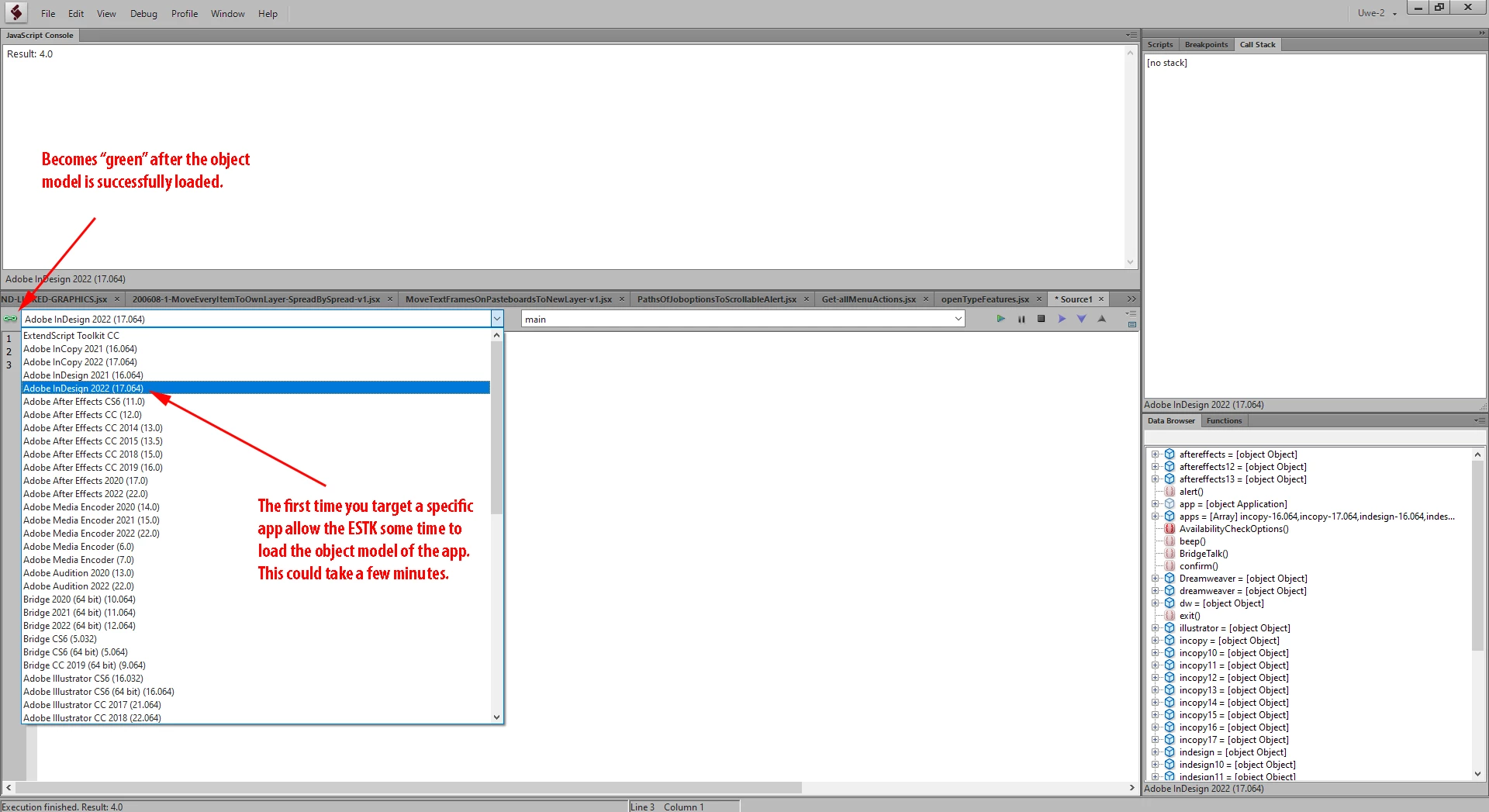Open the View menu
Image resolution: width=1489 pixels, height=812 pixels.
pos(106,13)
